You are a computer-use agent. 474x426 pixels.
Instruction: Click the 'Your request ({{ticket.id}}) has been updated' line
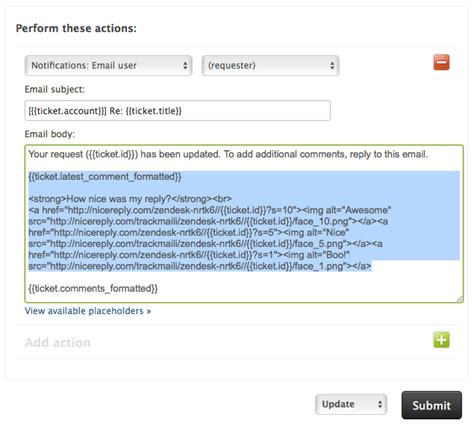click(228, 154)
